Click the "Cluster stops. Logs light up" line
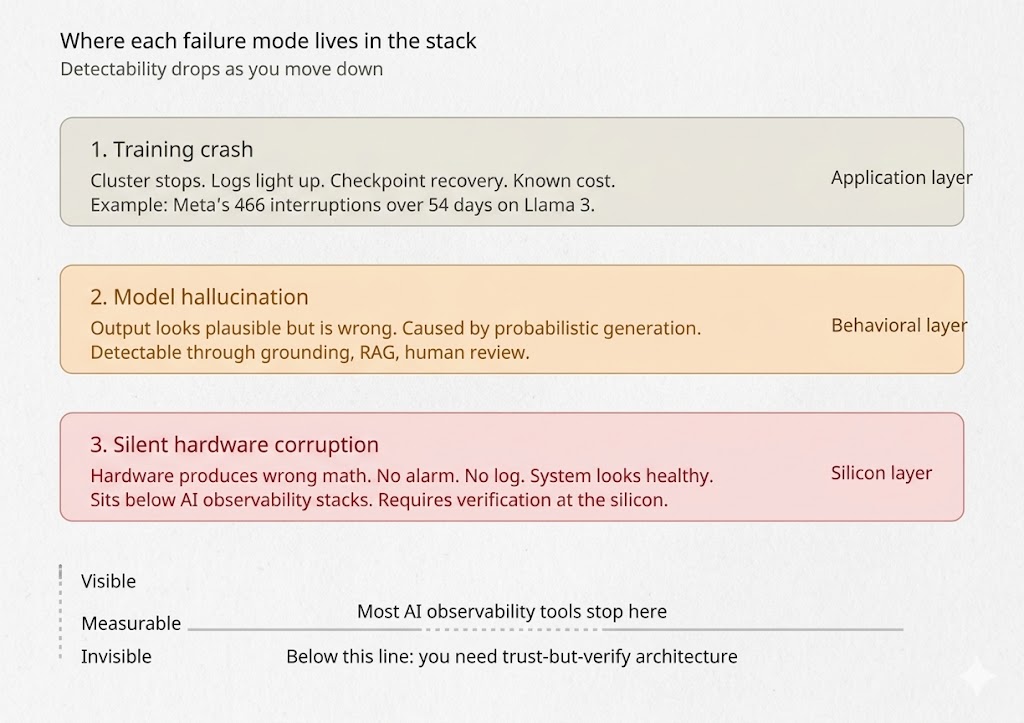 352,181
